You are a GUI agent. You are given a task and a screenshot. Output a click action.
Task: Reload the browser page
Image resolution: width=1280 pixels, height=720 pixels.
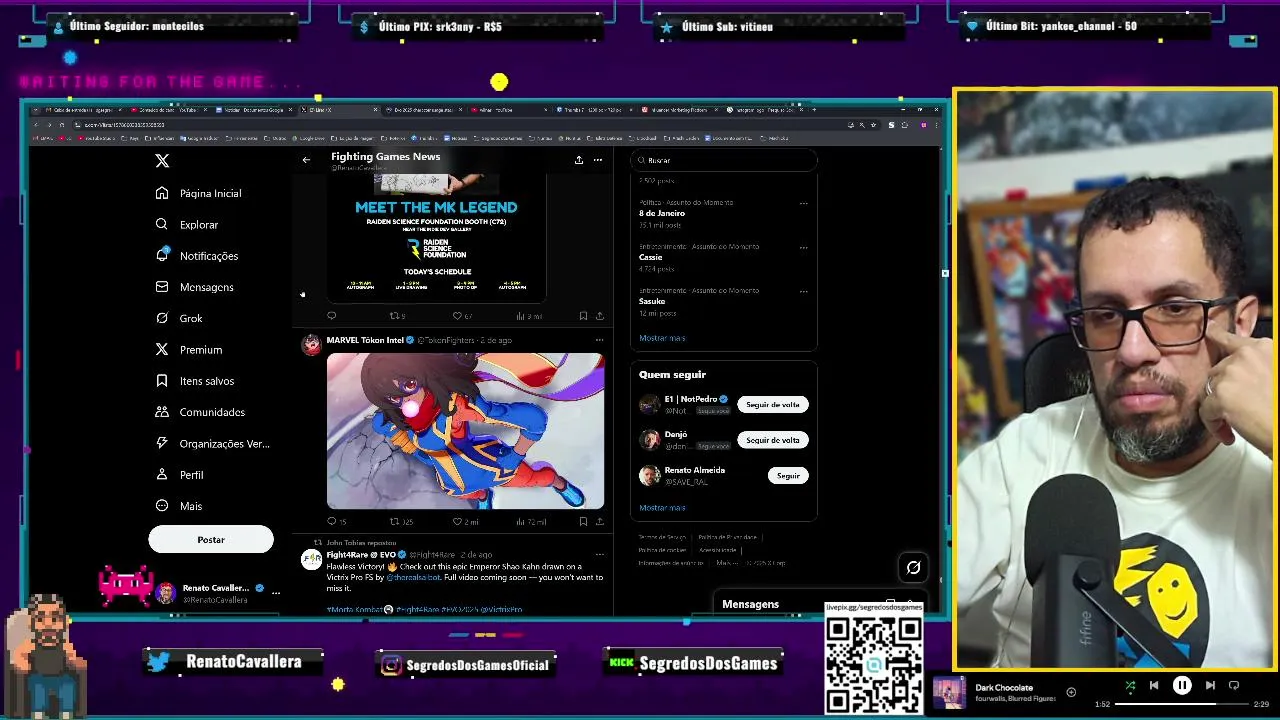[x=61, y=125]
